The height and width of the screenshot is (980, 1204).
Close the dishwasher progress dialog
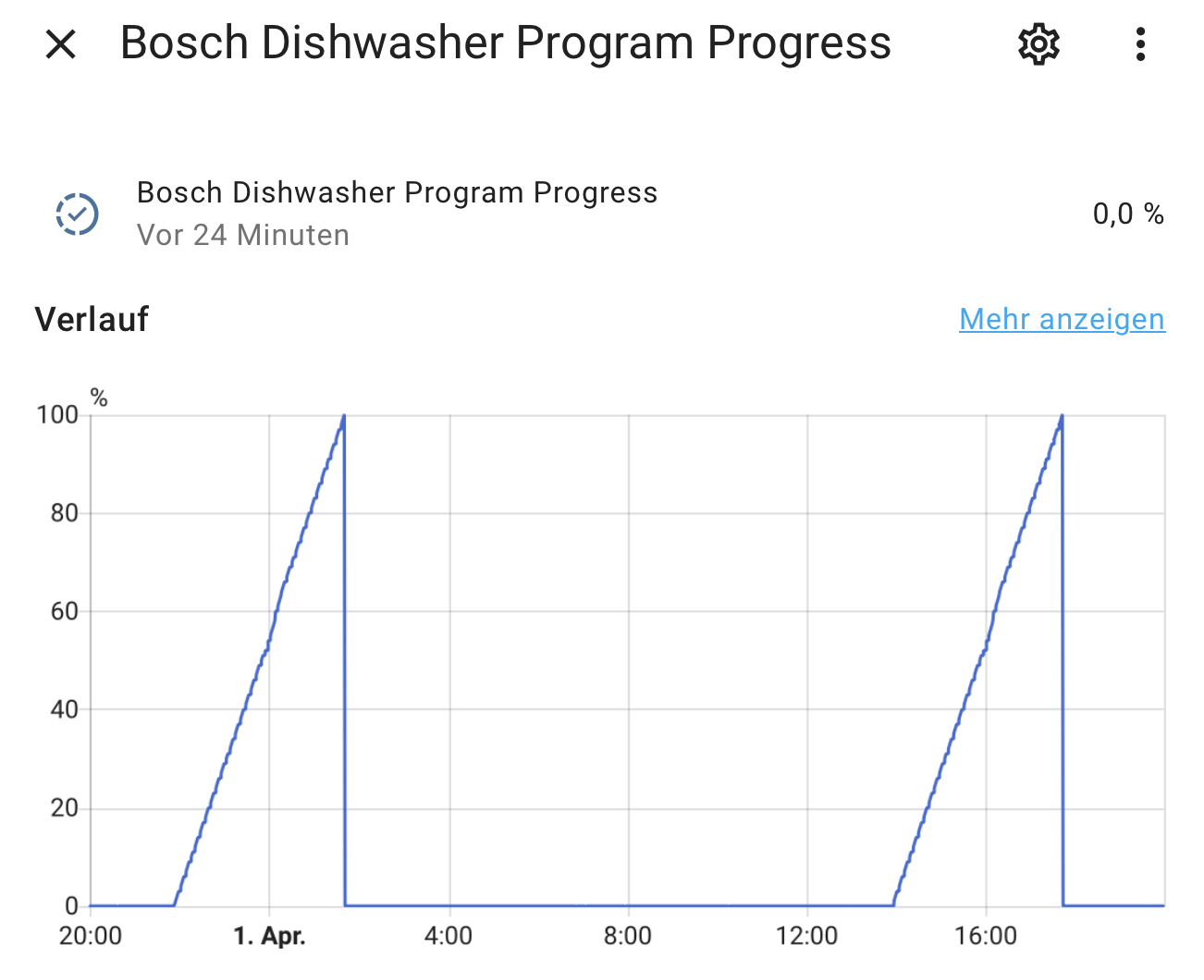[61, 43]
